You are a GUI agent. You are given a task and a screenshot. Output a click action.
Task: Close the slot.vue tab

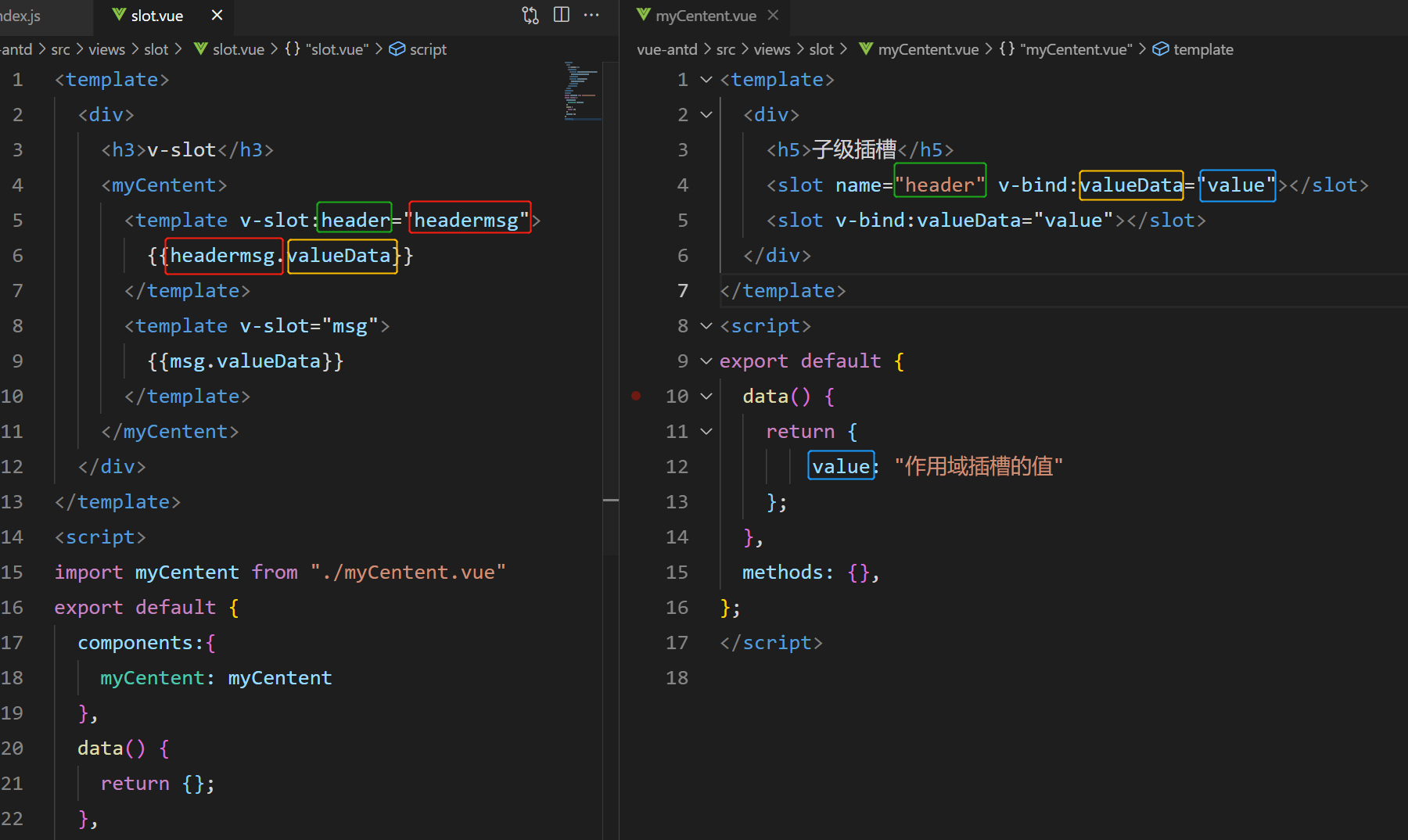(217, 15)
